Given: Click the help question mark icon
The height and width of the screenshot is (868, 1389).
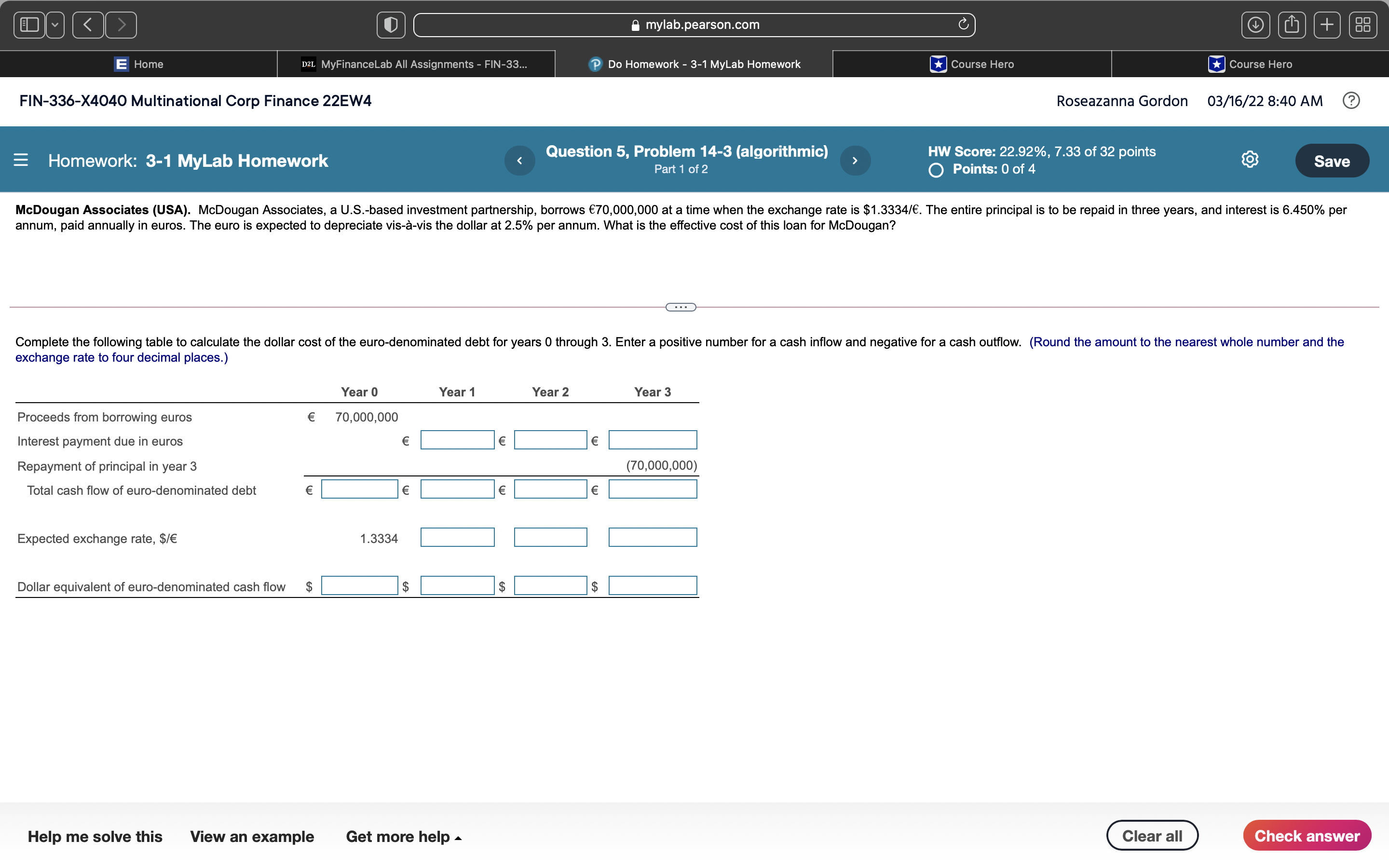Looking at the screenshot, I should click(x=1350, y=101).
